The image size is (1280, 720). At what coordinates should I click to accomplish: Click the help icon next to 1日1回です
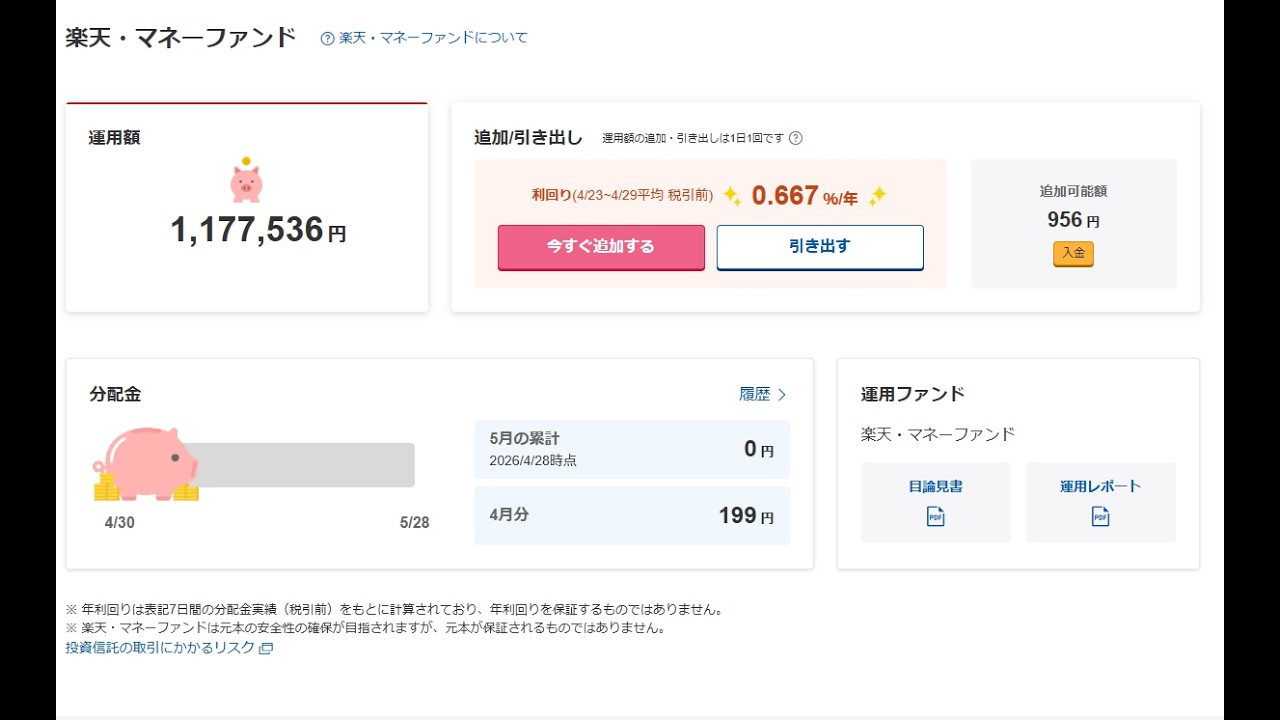pyautogui.click(x=796, y=138)
